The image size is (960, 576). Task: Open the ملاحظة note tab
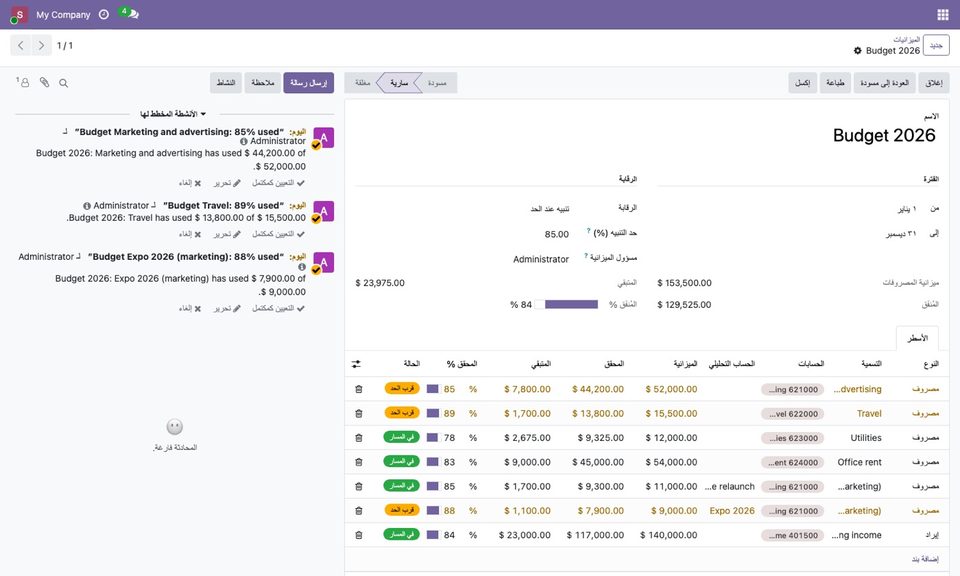click(263, 83)
